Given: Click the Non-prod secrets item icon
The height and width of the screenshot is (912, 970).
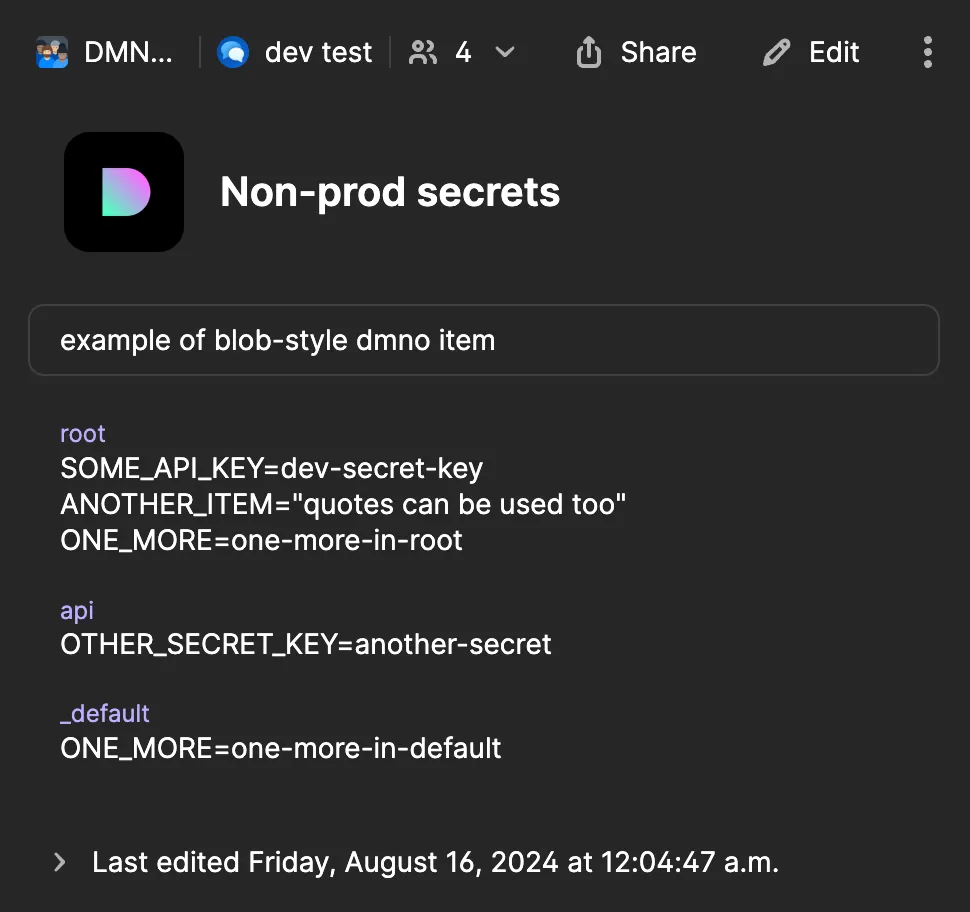Looking at the screenshot, I should pyautogui.click(x=124, y=191).
